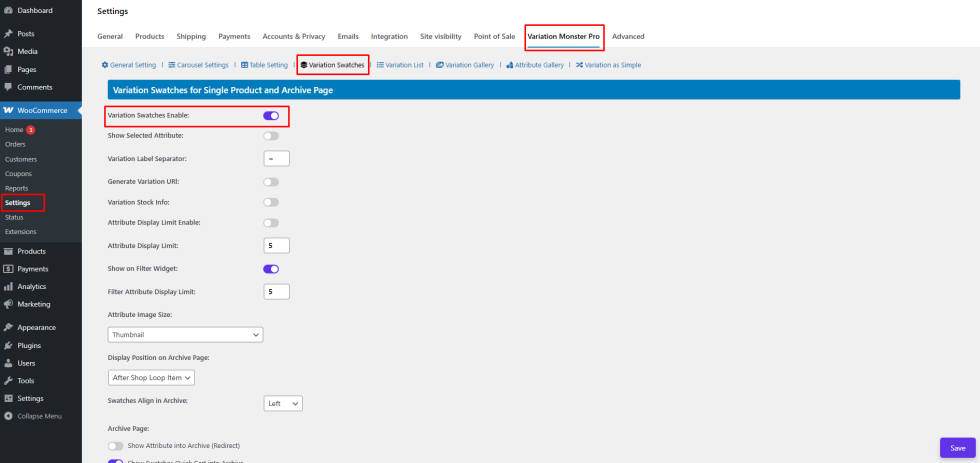Disable the Variation Swatches Enable toggle

click(271, 116)
